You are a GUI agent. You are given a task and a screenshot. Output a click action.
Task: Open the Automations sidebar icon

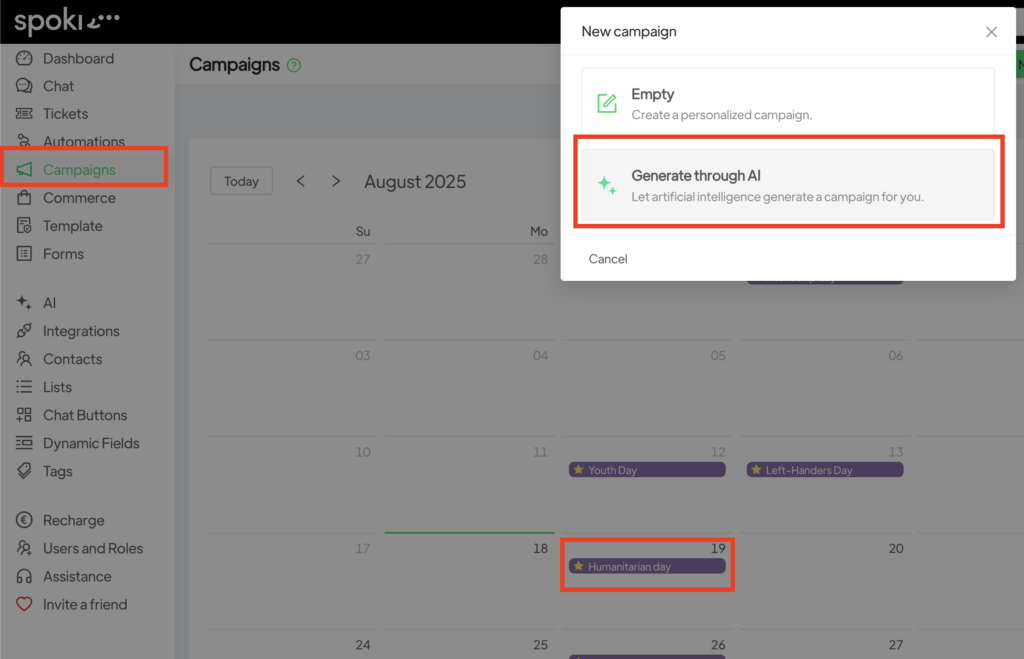24,142
